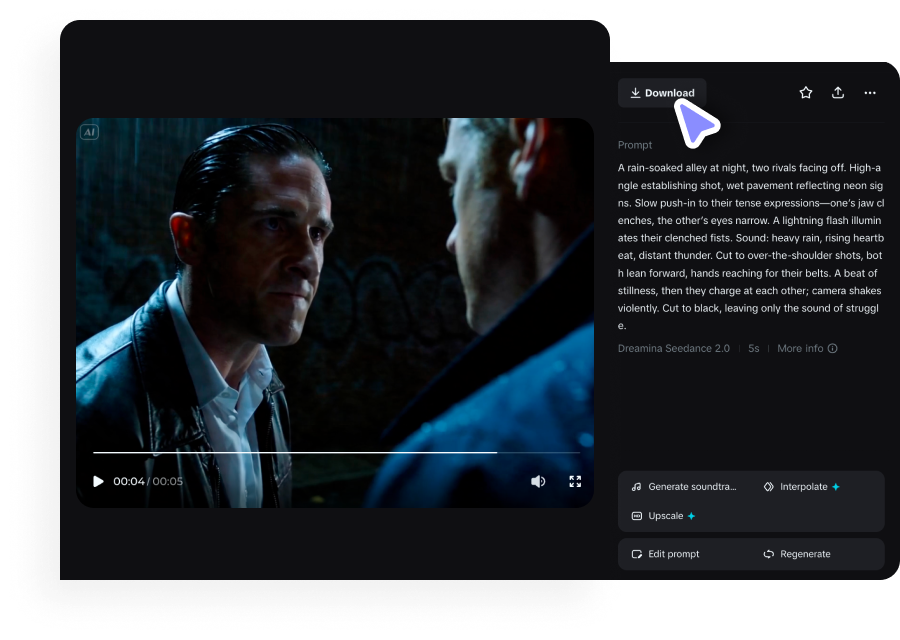Viewport: 900px width, 640px height.
Task: Open the share/export options
Action: pyautogui.click(x=838, y=92)
